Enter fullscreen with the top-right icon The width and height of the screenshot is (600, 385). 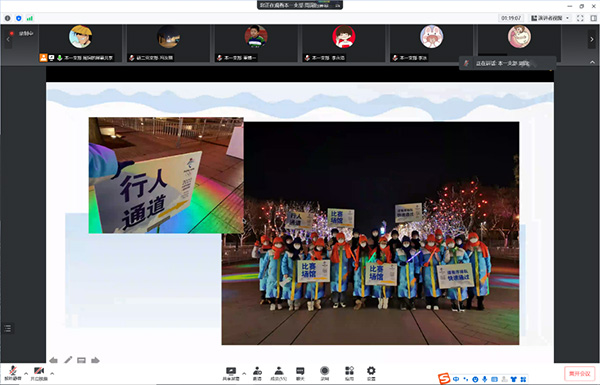(x=580, y=18)
